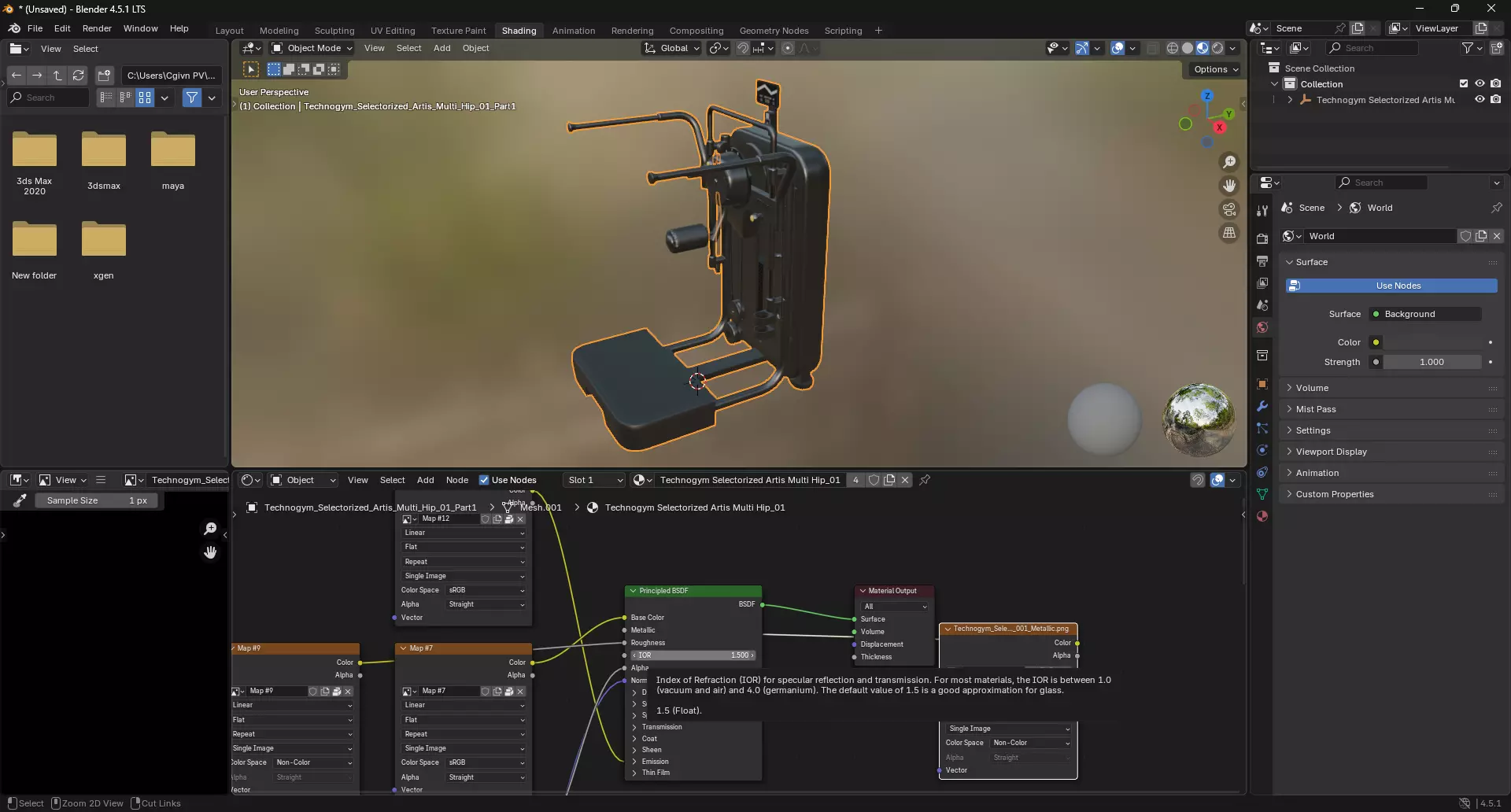Toggle file browser filter funnel

(192, 98)
